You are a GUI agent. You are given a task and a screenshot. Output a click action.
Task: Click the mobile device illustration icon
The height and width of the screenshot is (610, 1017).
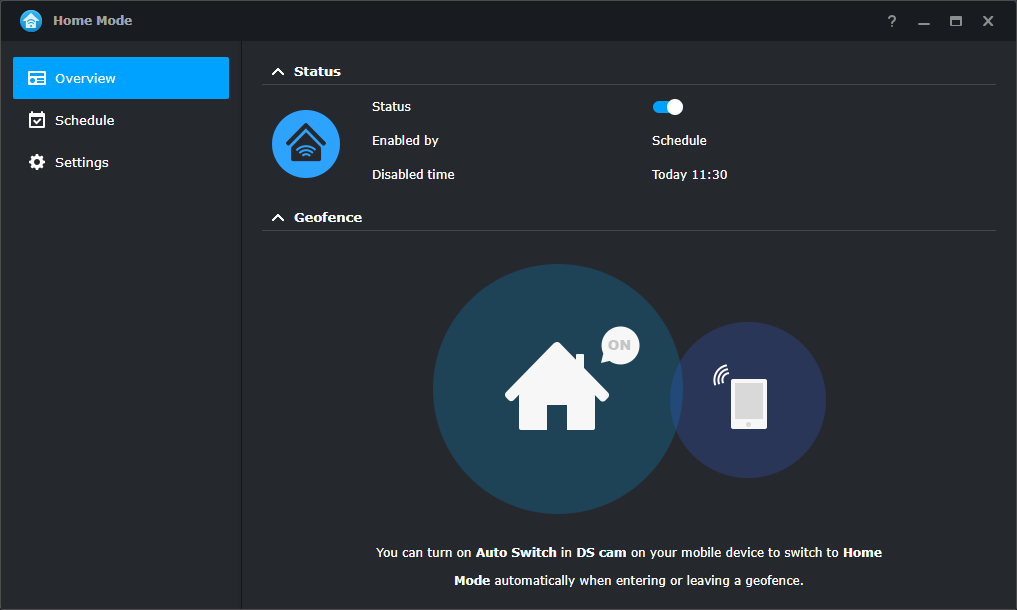click(x=749, y=404)
